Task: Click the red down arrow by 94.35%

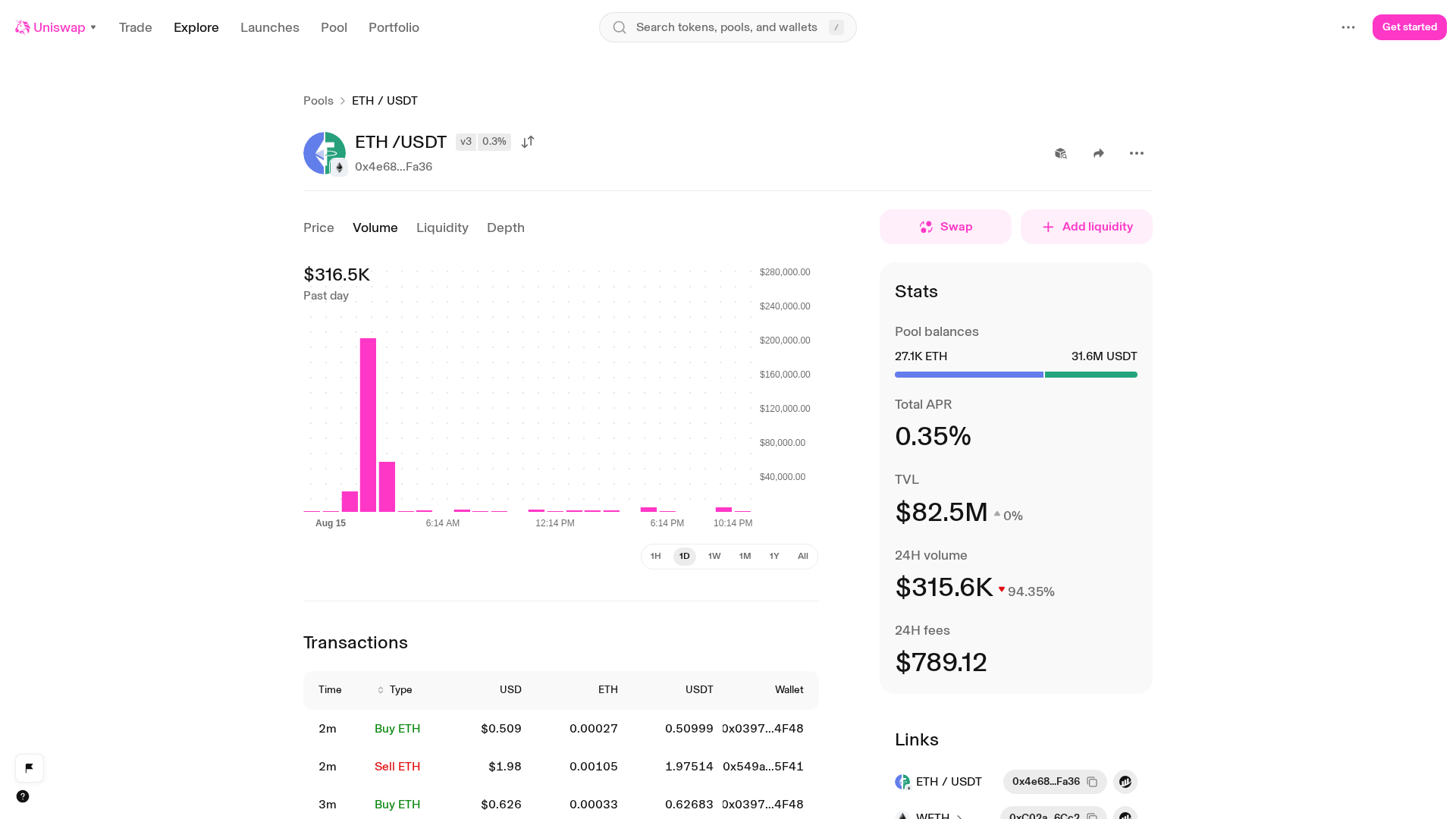Action: coord(1002,589)
